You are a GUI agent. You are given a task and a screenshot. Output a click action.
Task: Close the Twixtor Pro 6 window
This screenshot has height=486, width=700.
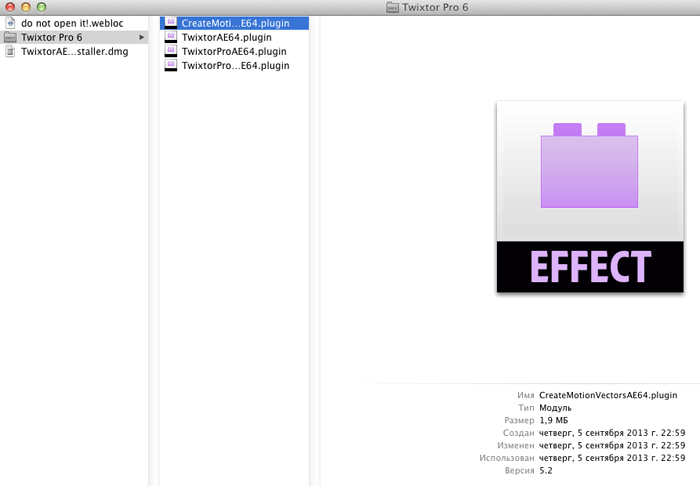(10, 7)
